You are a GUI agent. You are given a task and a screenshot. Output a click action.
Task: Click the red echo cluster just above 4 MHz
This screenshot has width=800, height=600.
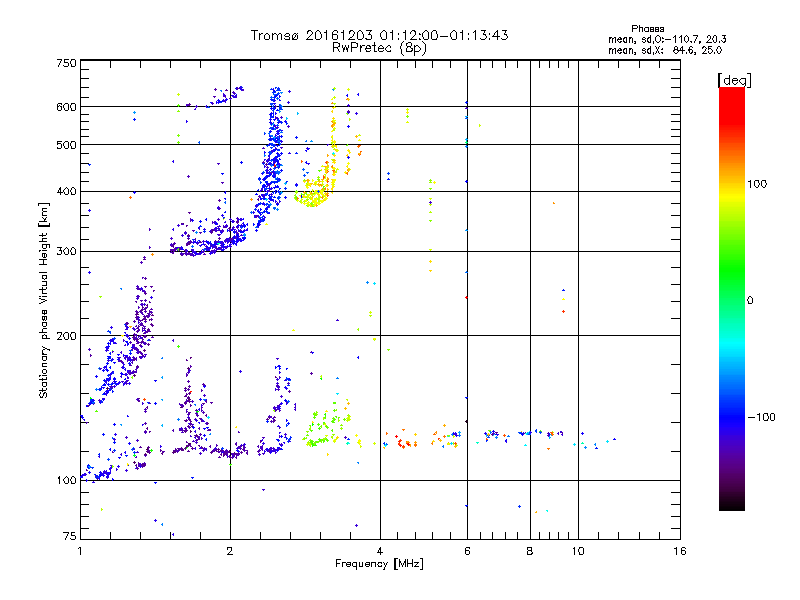[402, 441]
